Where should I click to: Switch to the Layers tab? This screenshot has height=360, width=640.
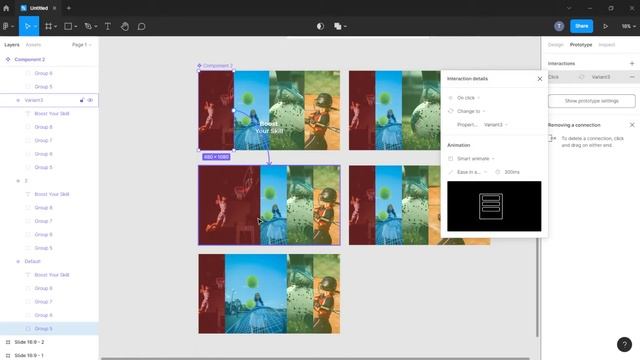pyautogui.click(x=12, y=44)
